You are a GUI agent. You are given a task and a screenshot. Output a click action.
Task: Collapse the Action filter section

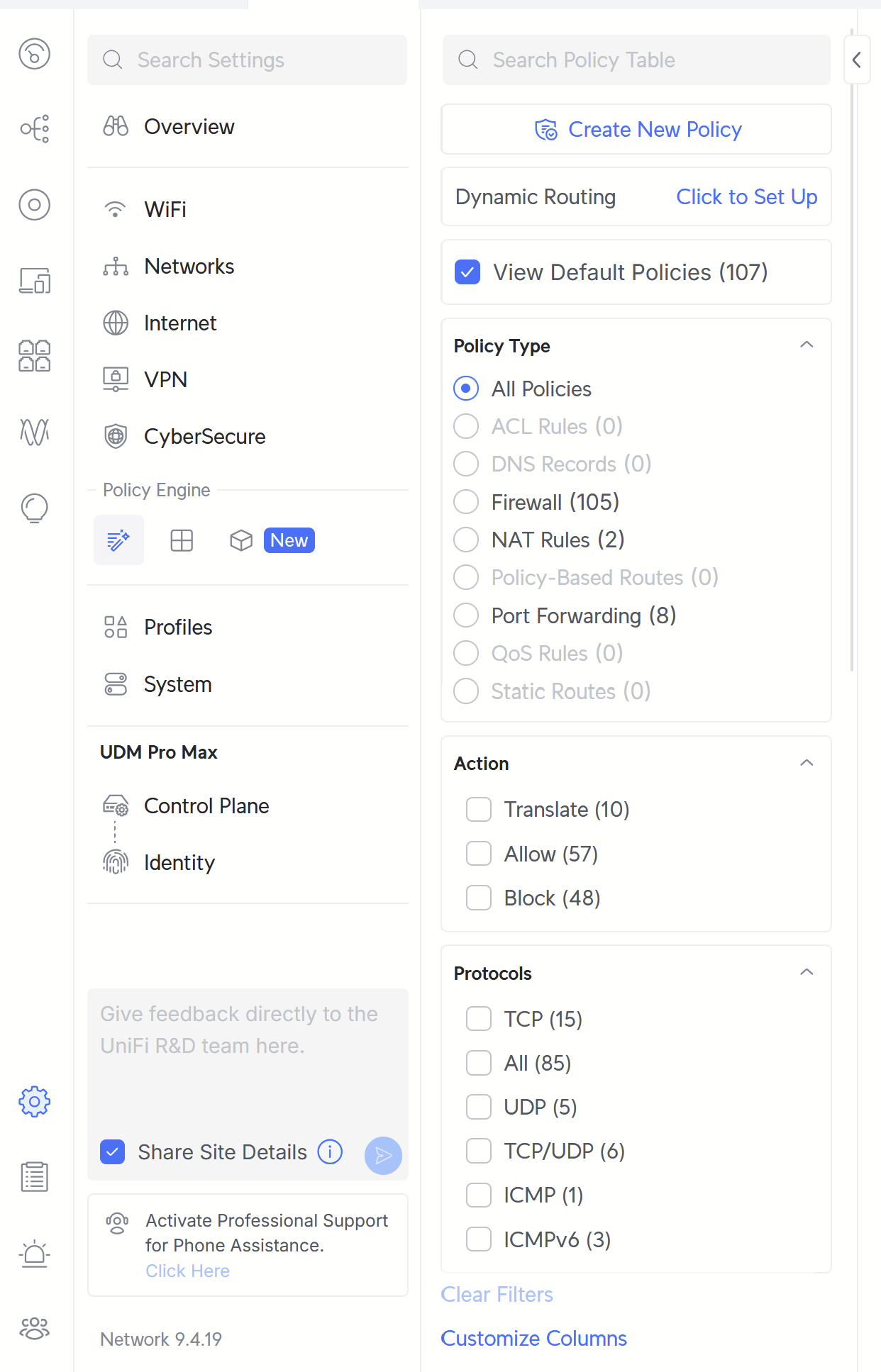pos(807,764)
